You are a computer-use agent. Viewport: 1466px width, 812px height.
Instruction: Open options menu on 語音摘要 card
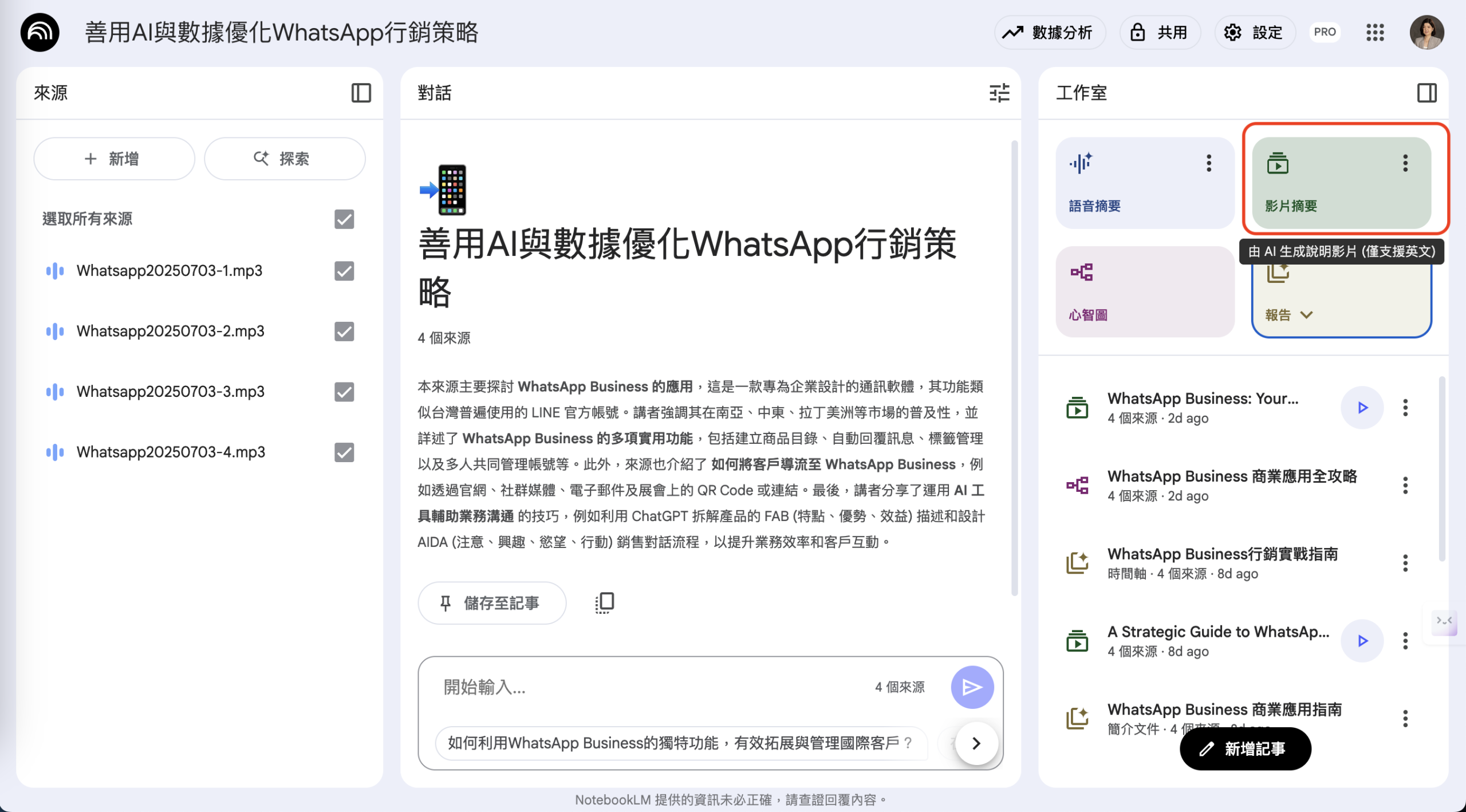click(1209, 163)
